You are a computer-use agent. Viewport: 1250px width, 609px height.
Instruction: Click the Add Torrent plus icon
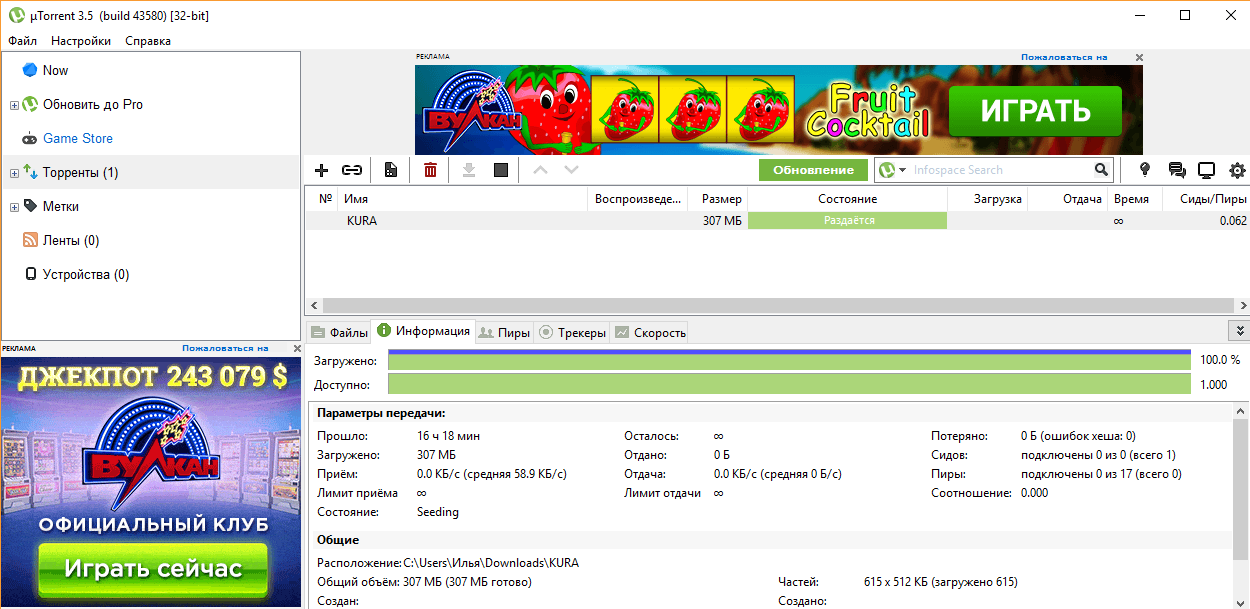[x=321, y=170]
